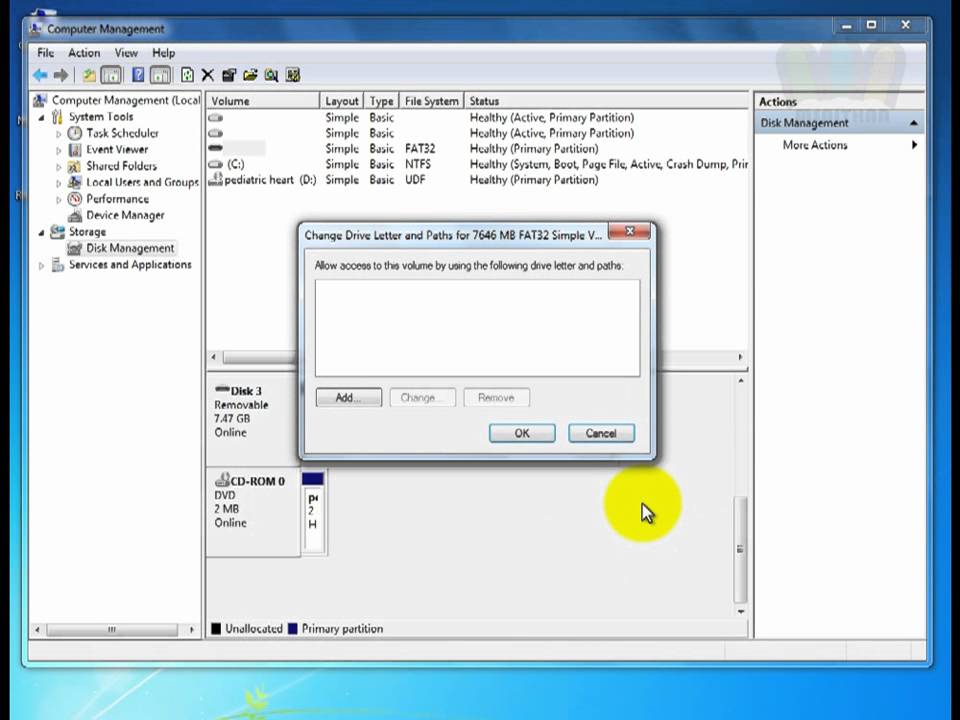960x720 pixels.
Task: Click the Refresh toolbar icon
Action: [x=187, y=75]
